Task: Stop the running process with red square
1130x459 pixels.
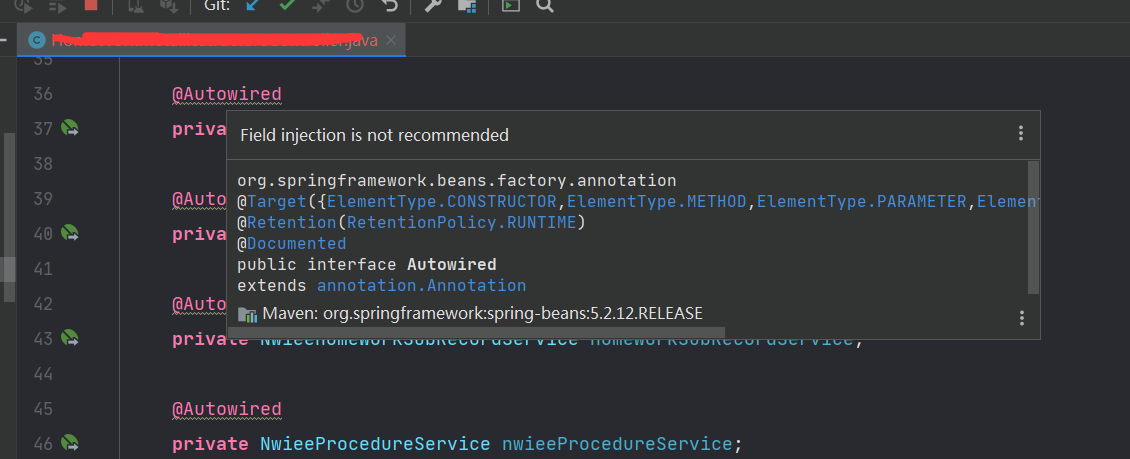Action: pos(91,5)
